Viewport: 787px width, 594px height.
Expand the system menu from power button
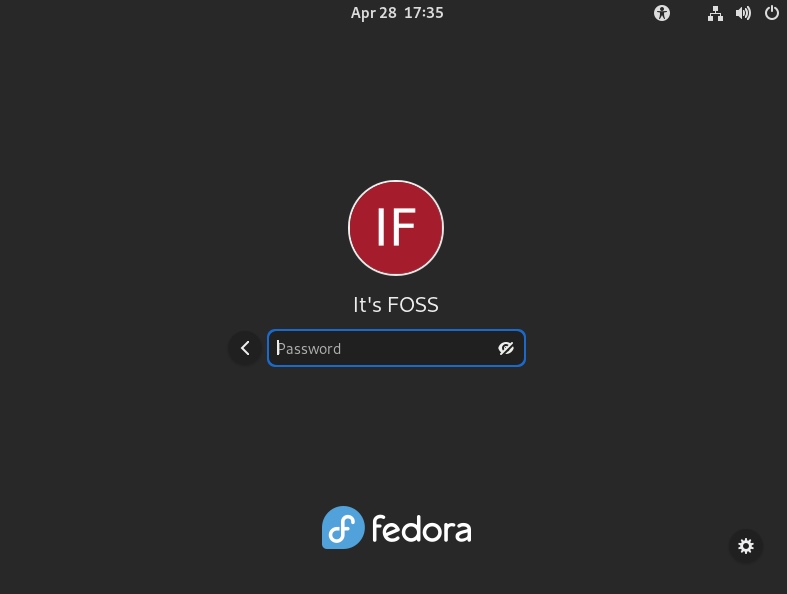pos(771,13)
